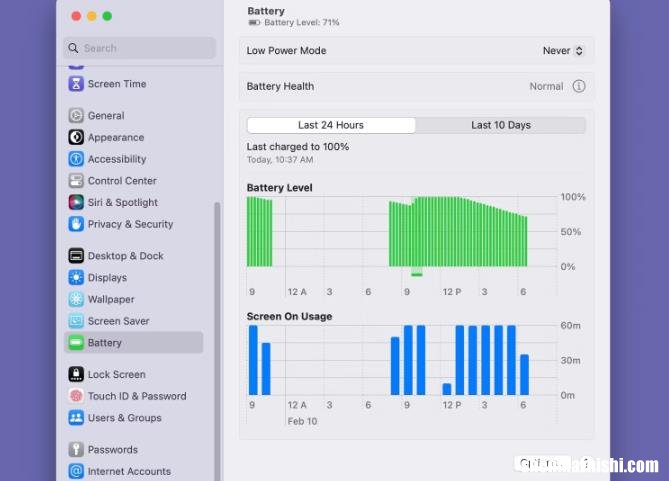Click the sidebar vertical scrollbar
This screenshot has height=481, width=669.
(217, 341)
